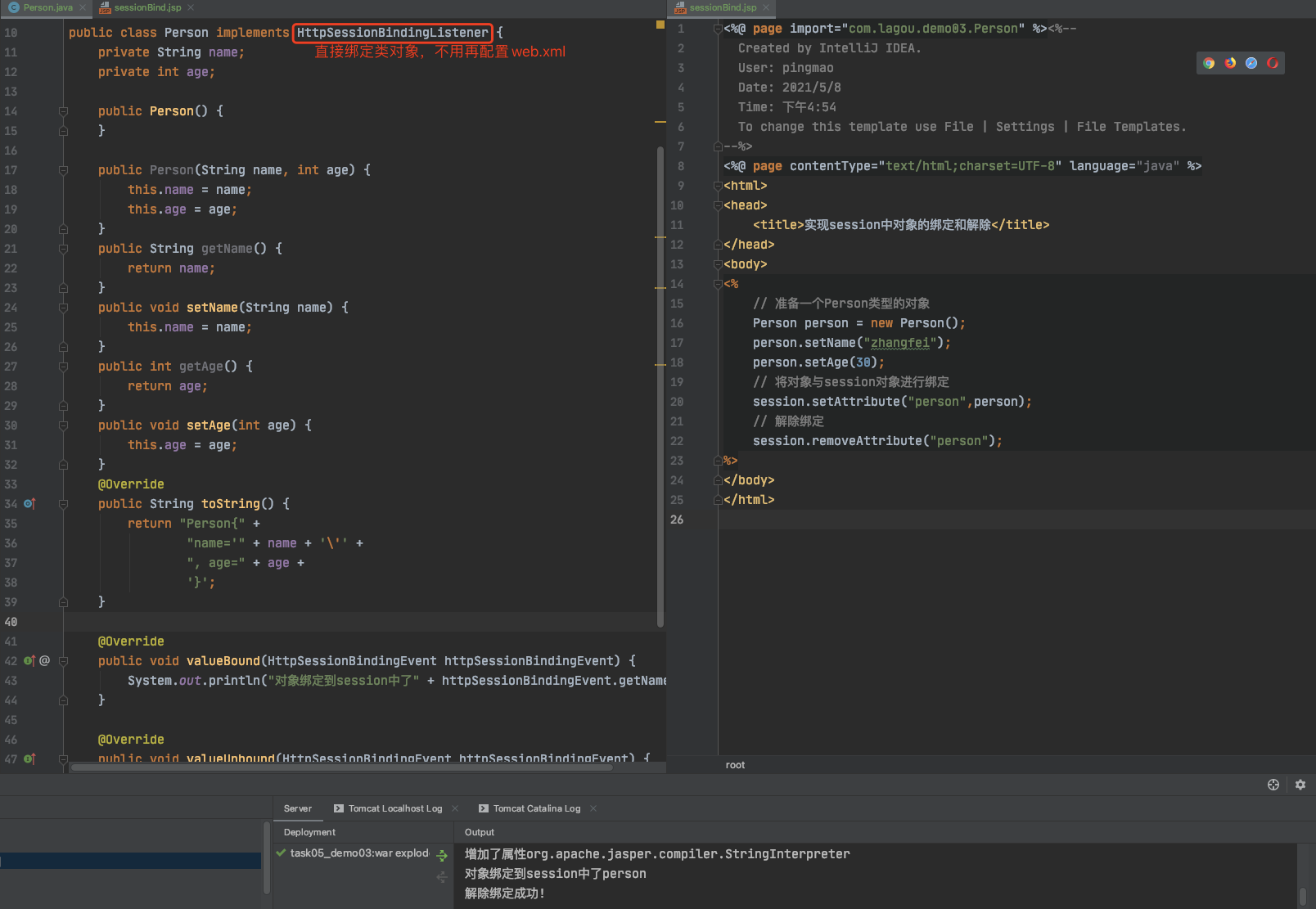The width and height of the screenshot is (1316, 909).
Task: Click output line '对象绑定到session中了person'
Action: click(556, 874)
